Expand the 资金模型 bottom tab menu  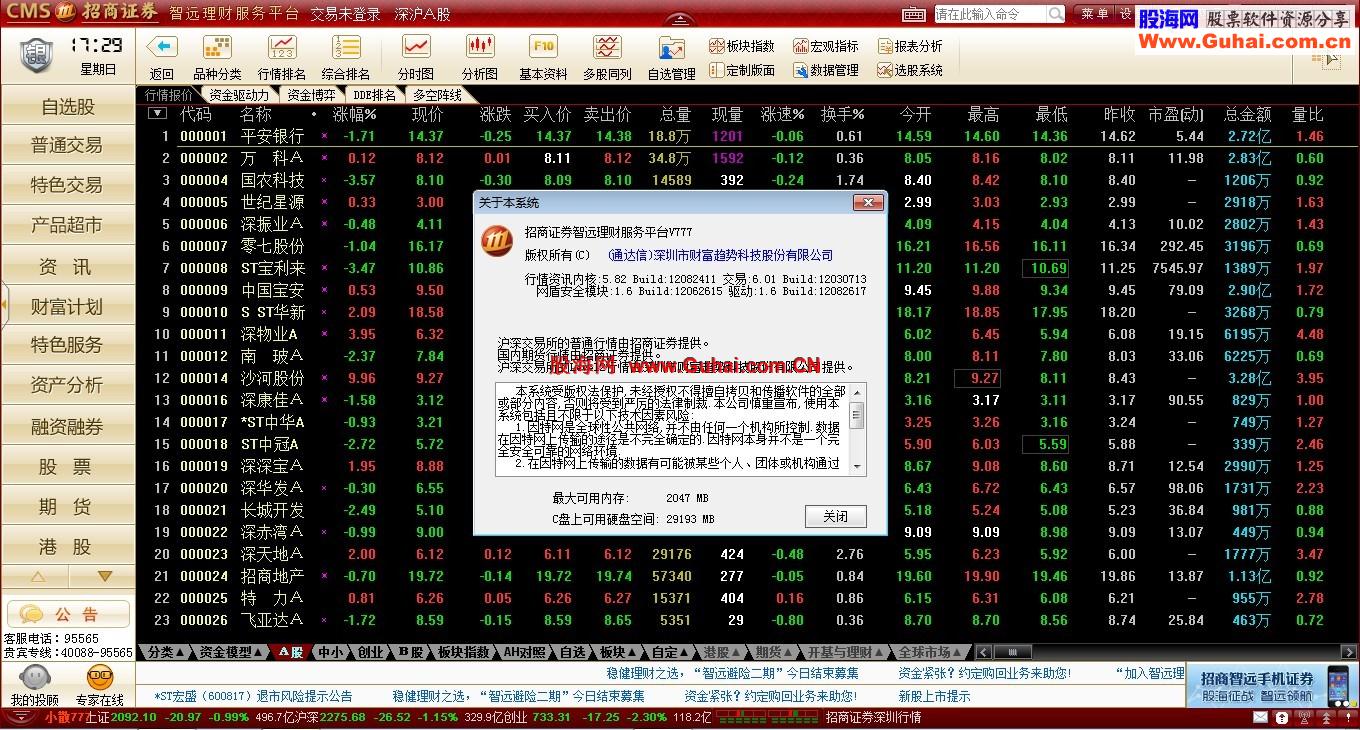point(230,652)
